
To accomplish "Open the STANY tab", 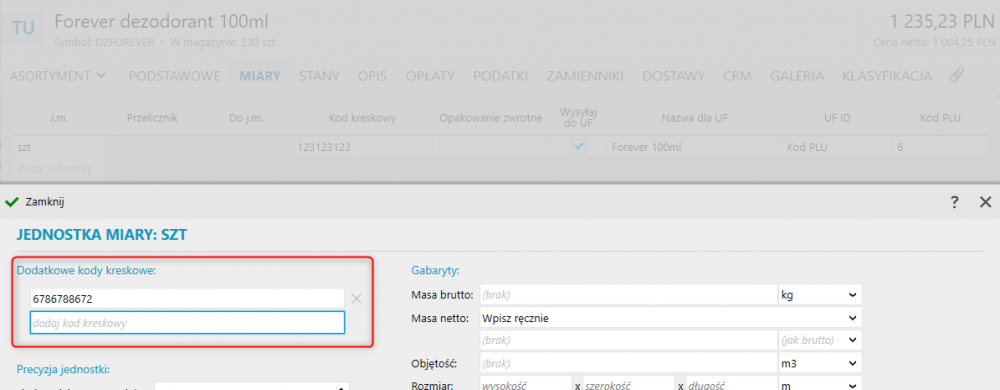I will [319, 76].
